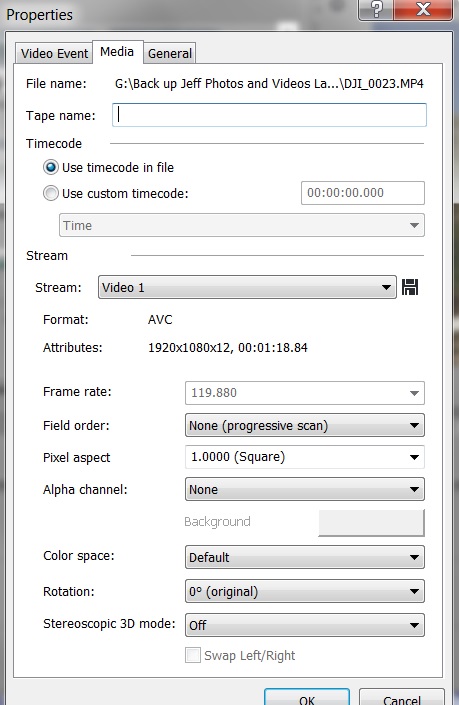Click the Background color swatch
The height and width of the screenshot is (705, 459).
tap(371, 522)
